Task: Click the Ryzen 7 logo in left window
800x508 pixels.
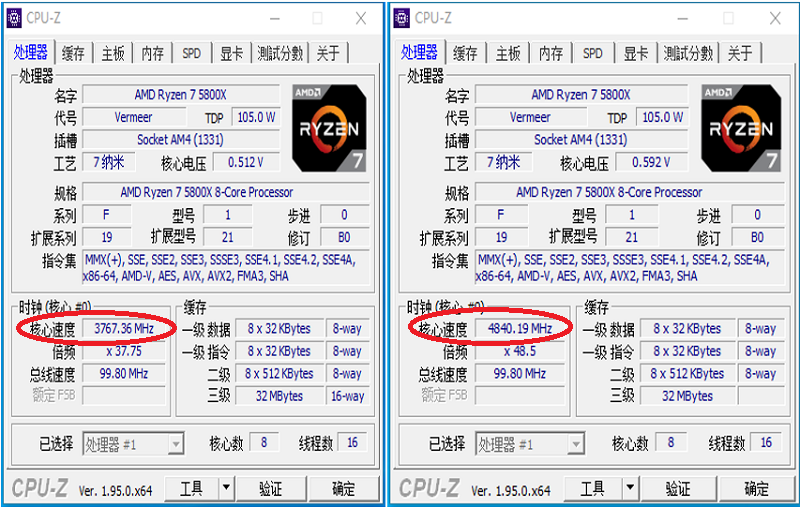Action: [x=329, y=128]
